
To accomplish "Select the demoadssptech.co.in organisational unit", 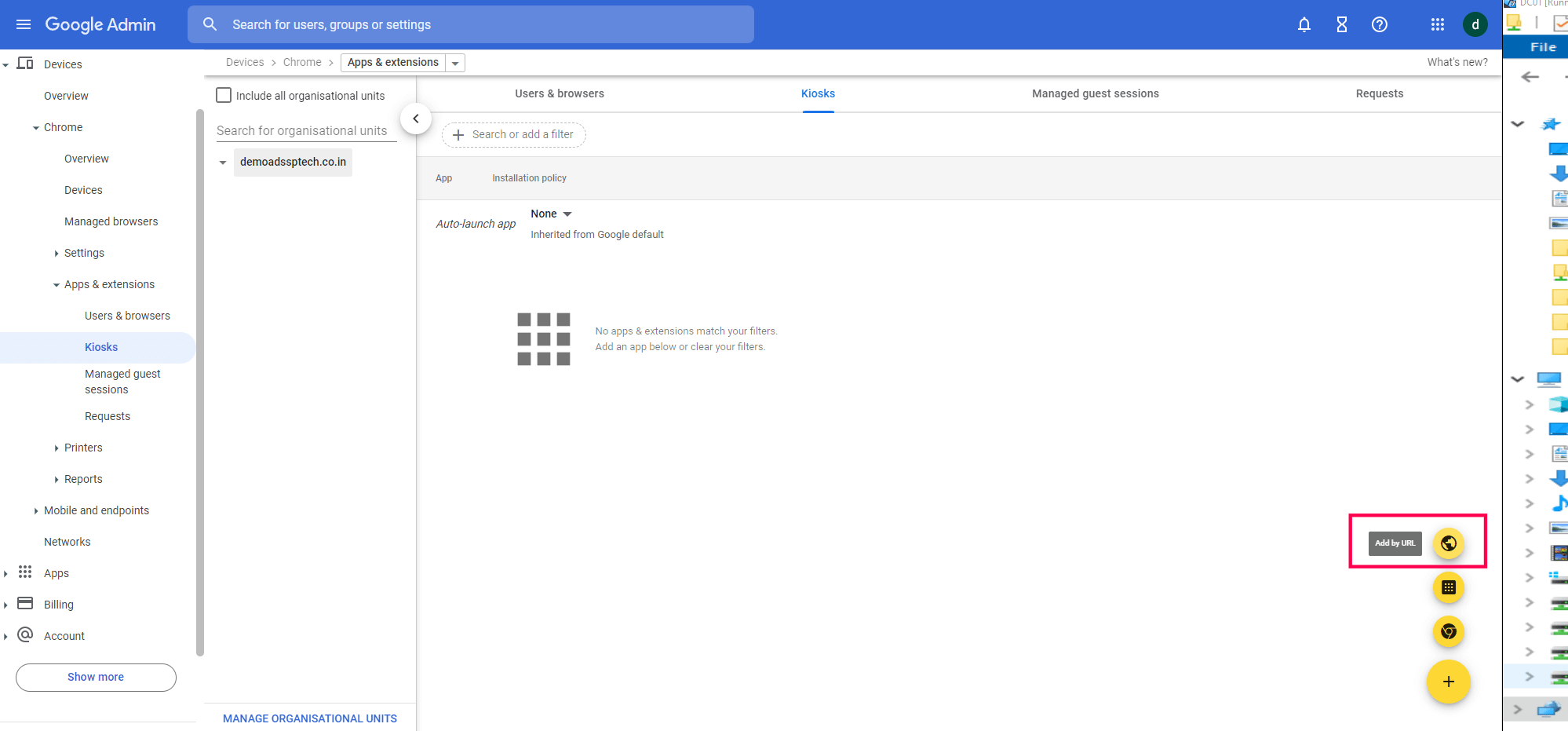I will 293,162.
